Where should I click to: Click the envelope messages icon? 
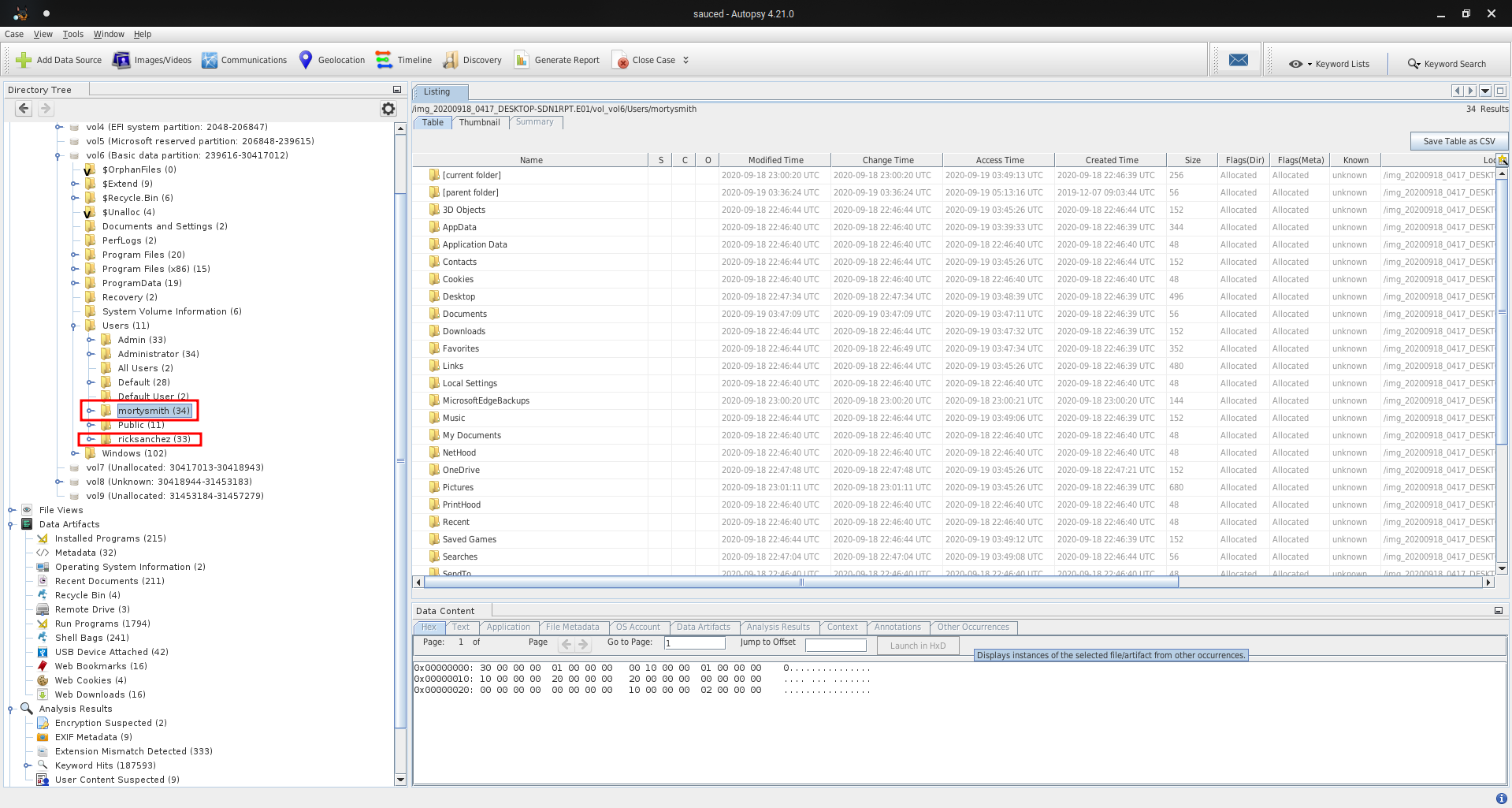click(x=1238, y=61)
